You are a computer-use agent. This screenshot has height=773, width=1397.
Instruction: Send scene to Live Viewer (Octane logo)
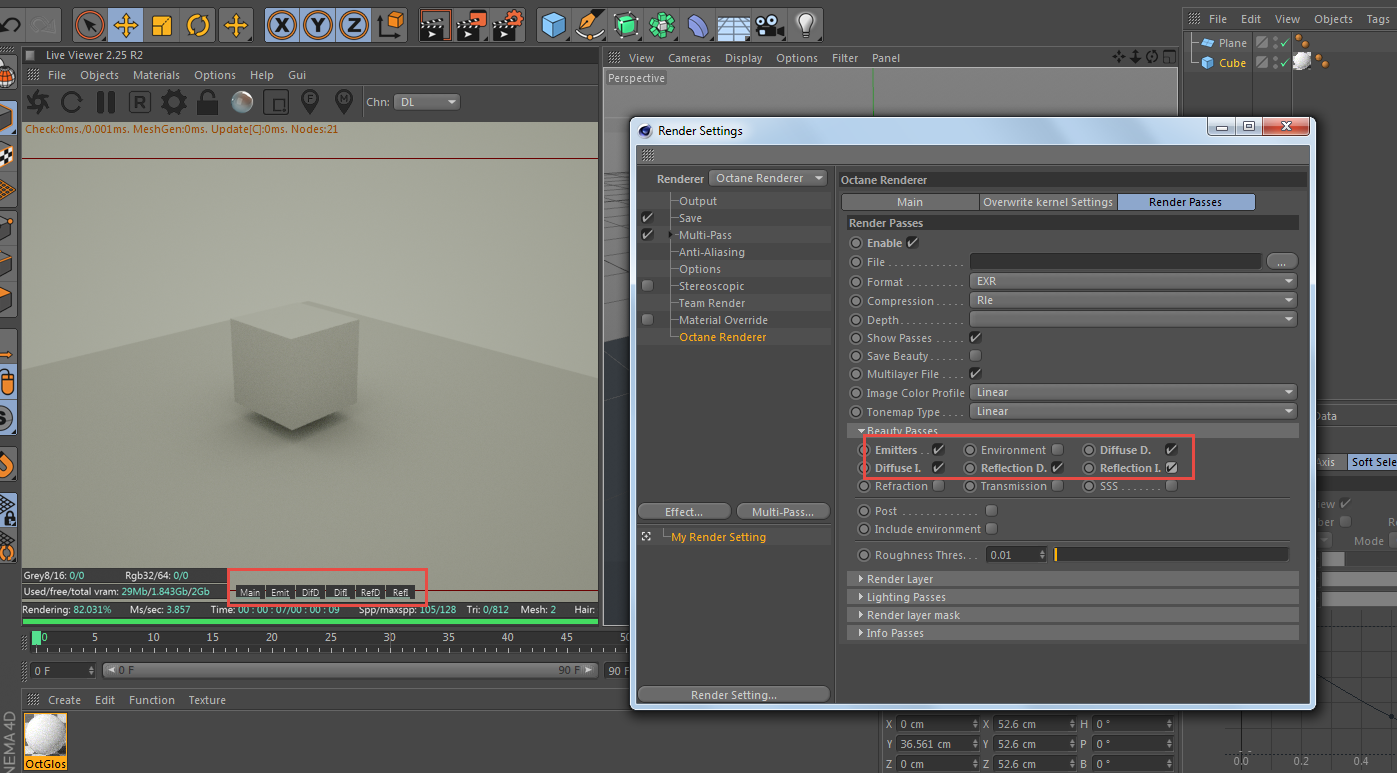pyautogui.click(x=38, y=102)
